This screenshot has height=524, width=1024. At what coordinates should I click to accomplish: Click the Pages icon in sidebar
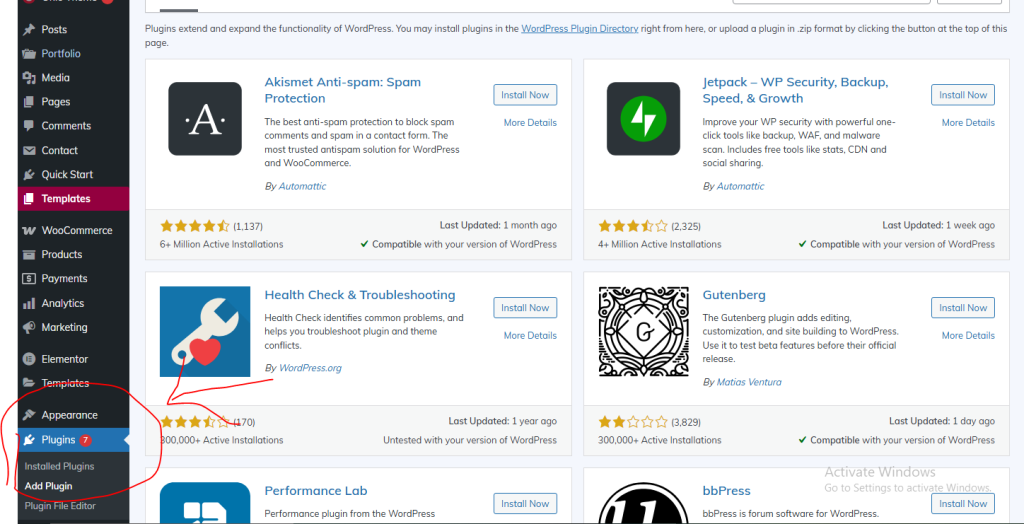click(29, 102)
